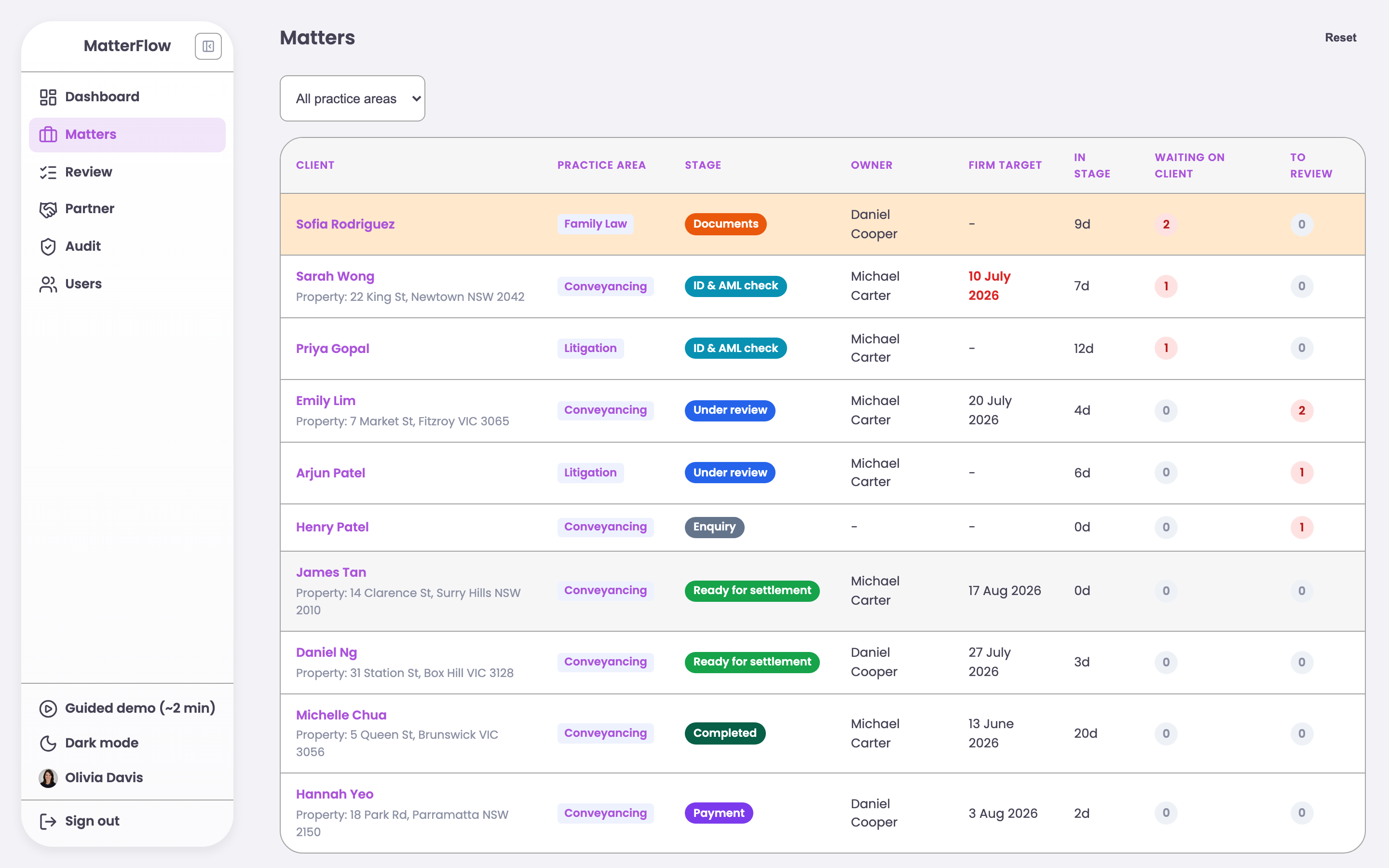1389x868 pixels.
Task: Click Sarah Wong's ID & AML check badge
Action: [735, 286]
